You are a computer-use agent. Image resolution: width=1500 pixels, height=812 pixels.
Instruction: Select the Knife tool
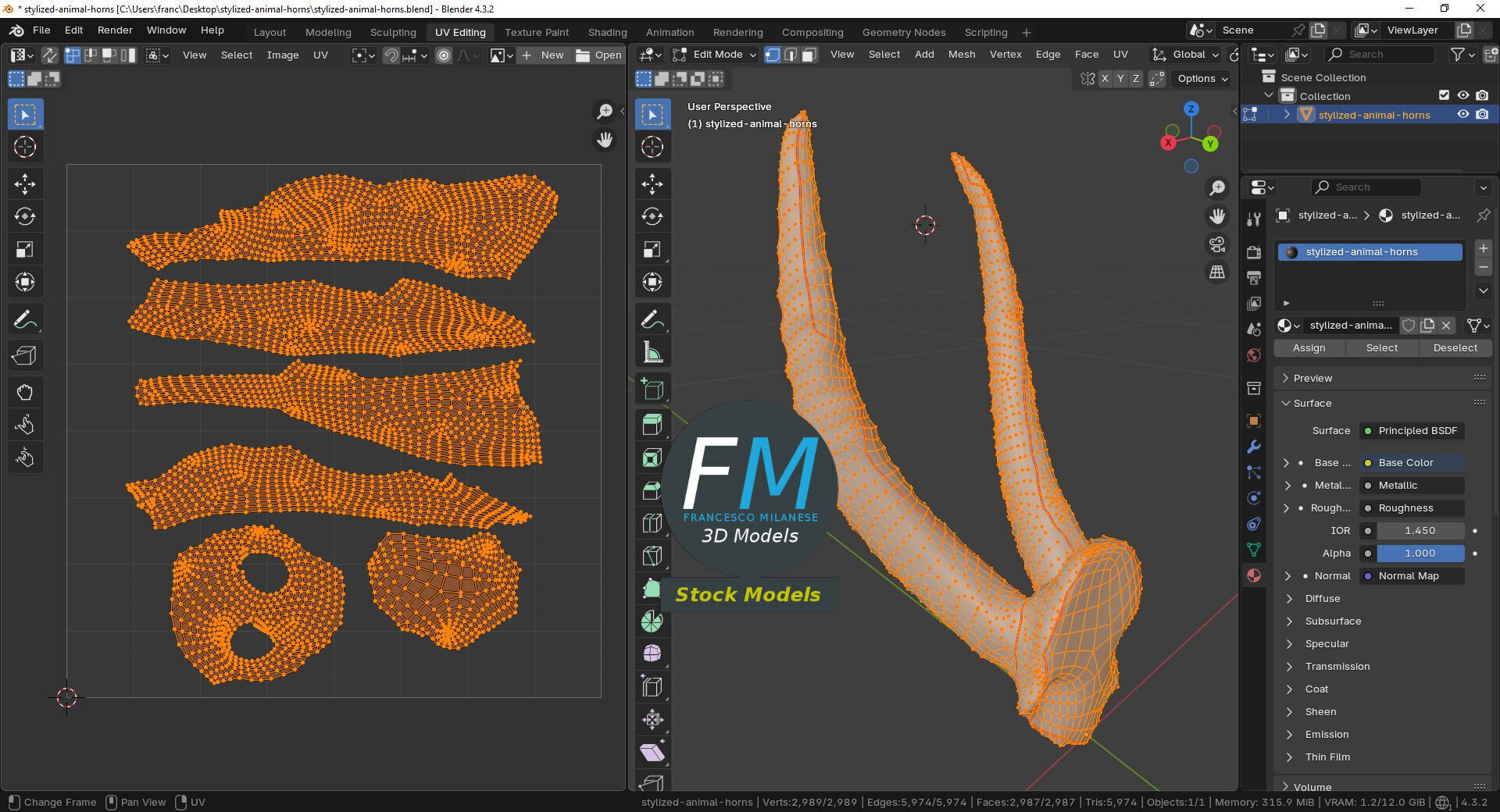pos(652,556)
